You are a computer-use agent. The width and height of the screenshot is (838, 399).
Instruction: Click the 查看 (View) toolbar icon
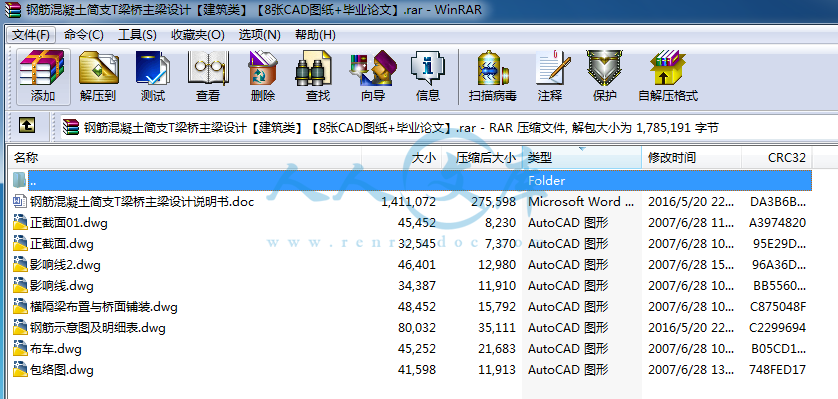(208, 68)
